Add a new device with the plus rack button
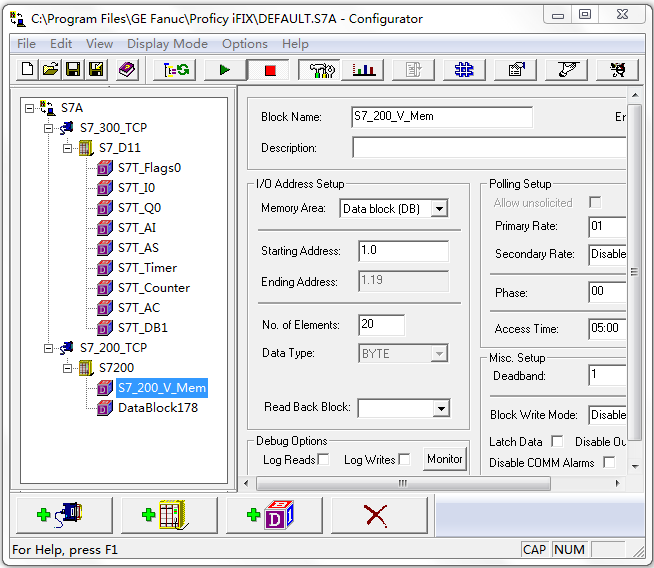Viewport: 654px width, 568px height. click(x=169, y=515)
